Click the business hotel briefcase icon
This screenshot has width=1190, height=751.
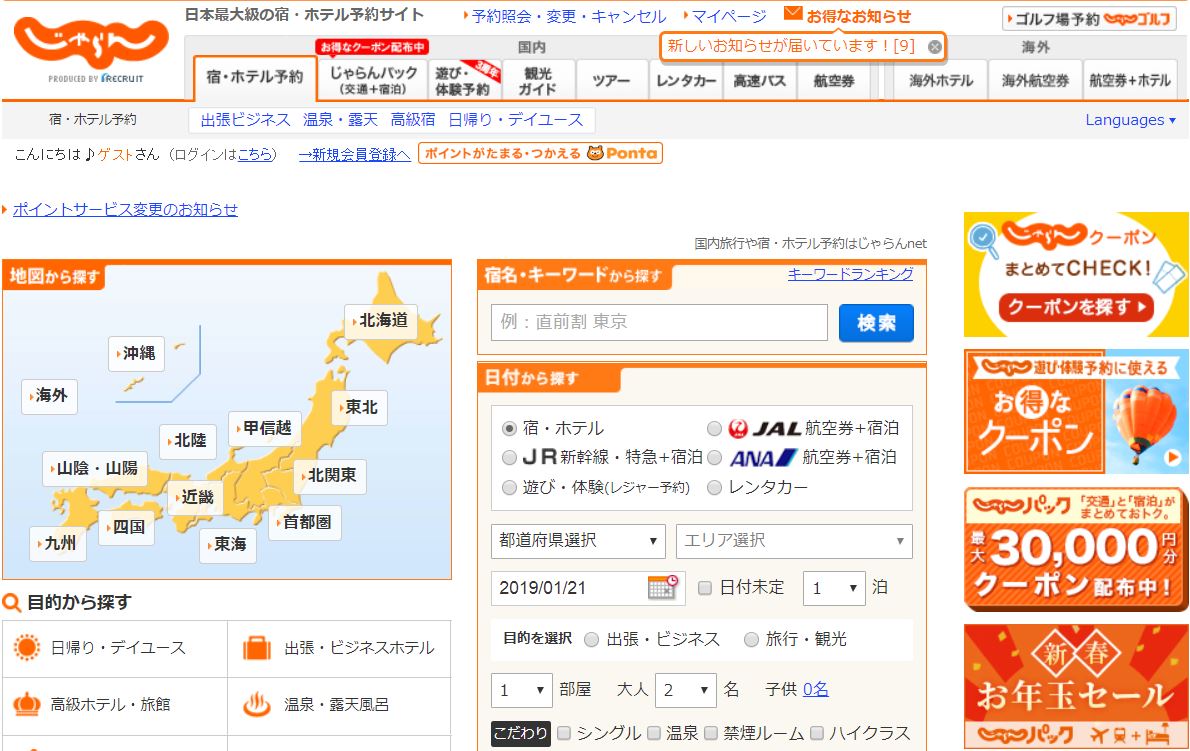(257, 648)
